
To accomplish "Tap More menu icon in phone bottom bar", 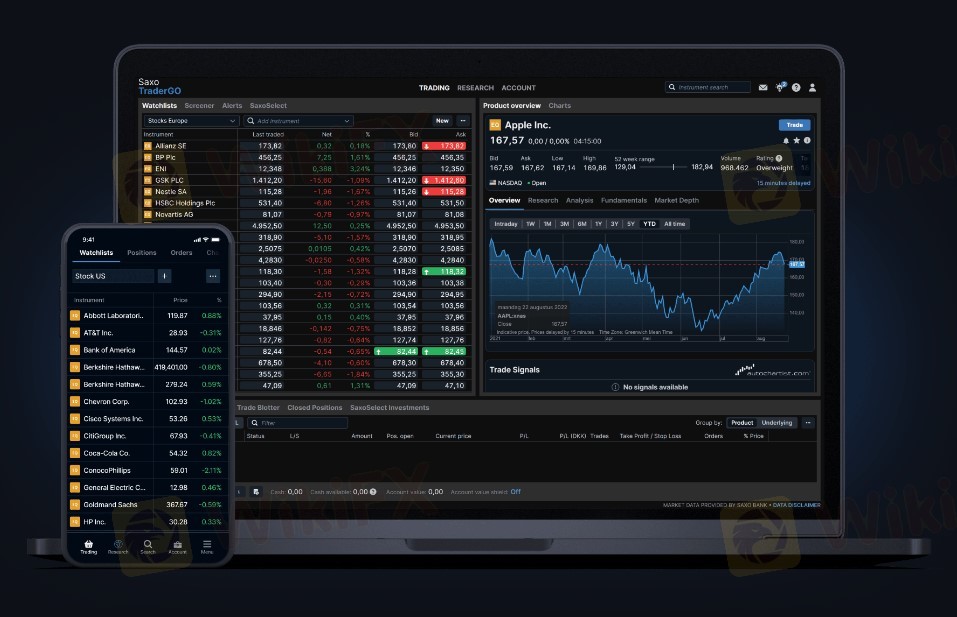I will [207, 547].
